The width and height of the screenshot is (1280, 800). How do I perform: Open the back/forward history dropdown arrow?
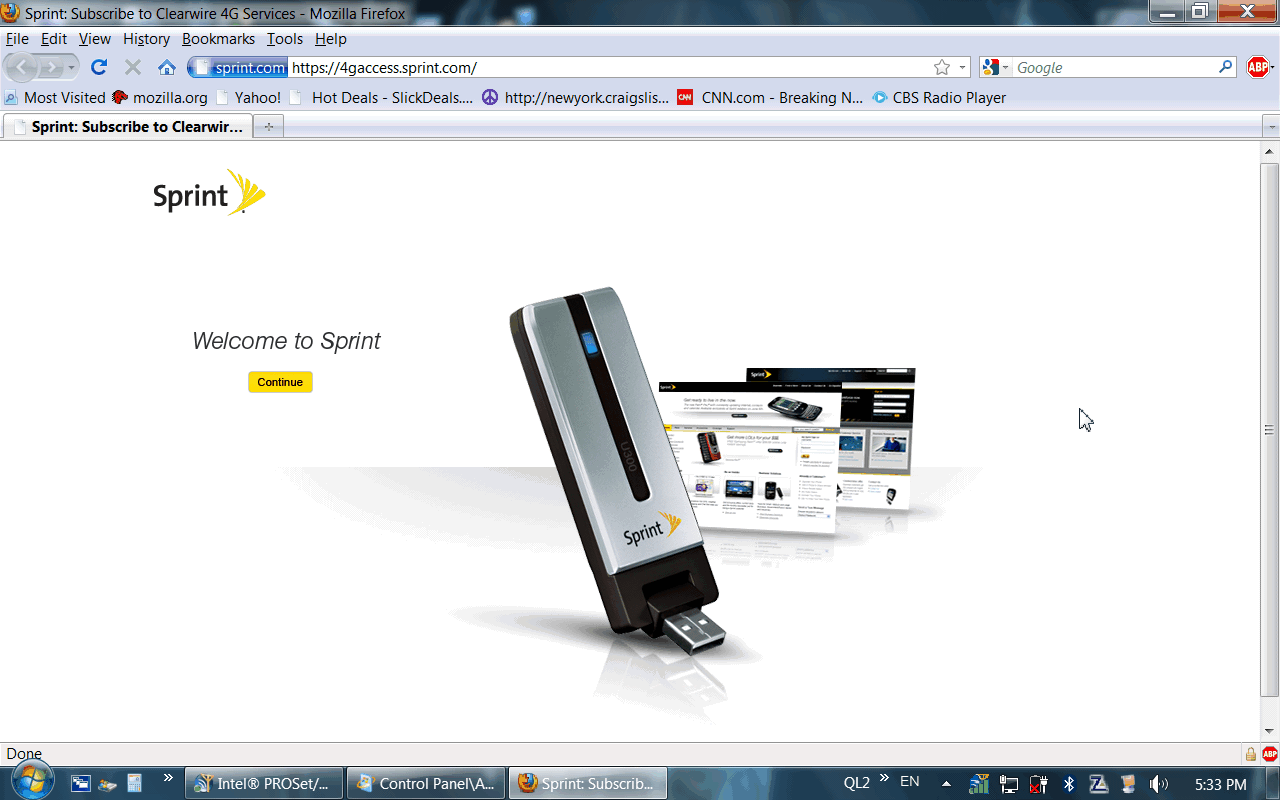pos(71,67)
